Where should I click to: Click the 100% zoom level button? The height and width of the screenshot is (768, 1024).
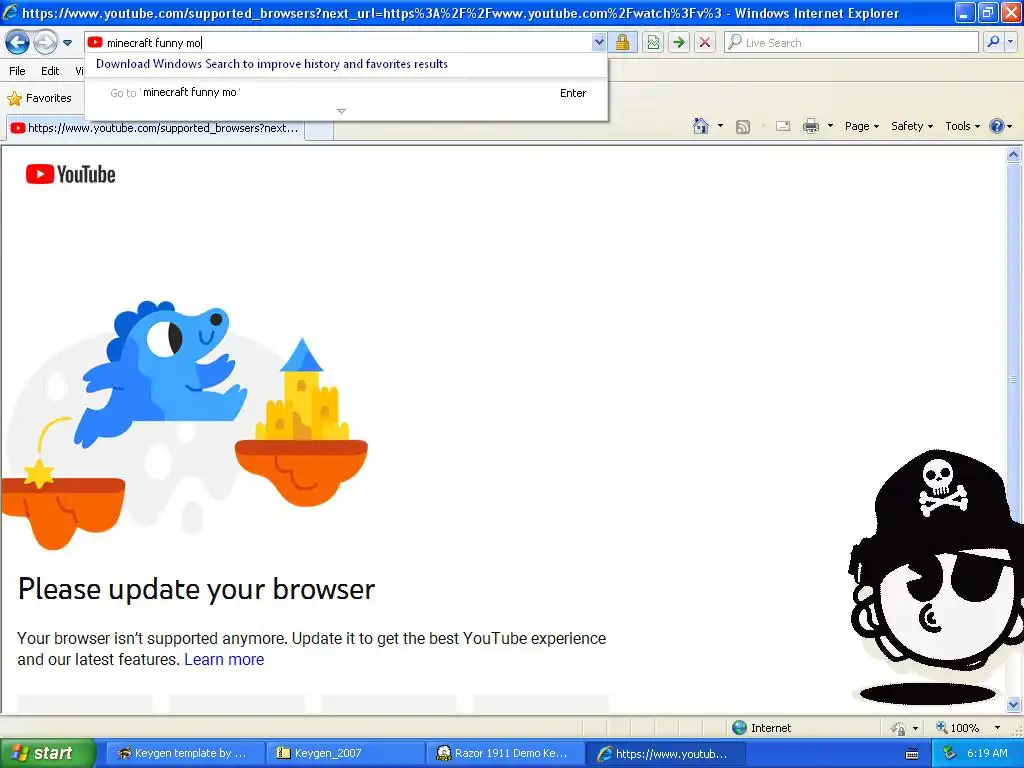(x=957, y=728)
